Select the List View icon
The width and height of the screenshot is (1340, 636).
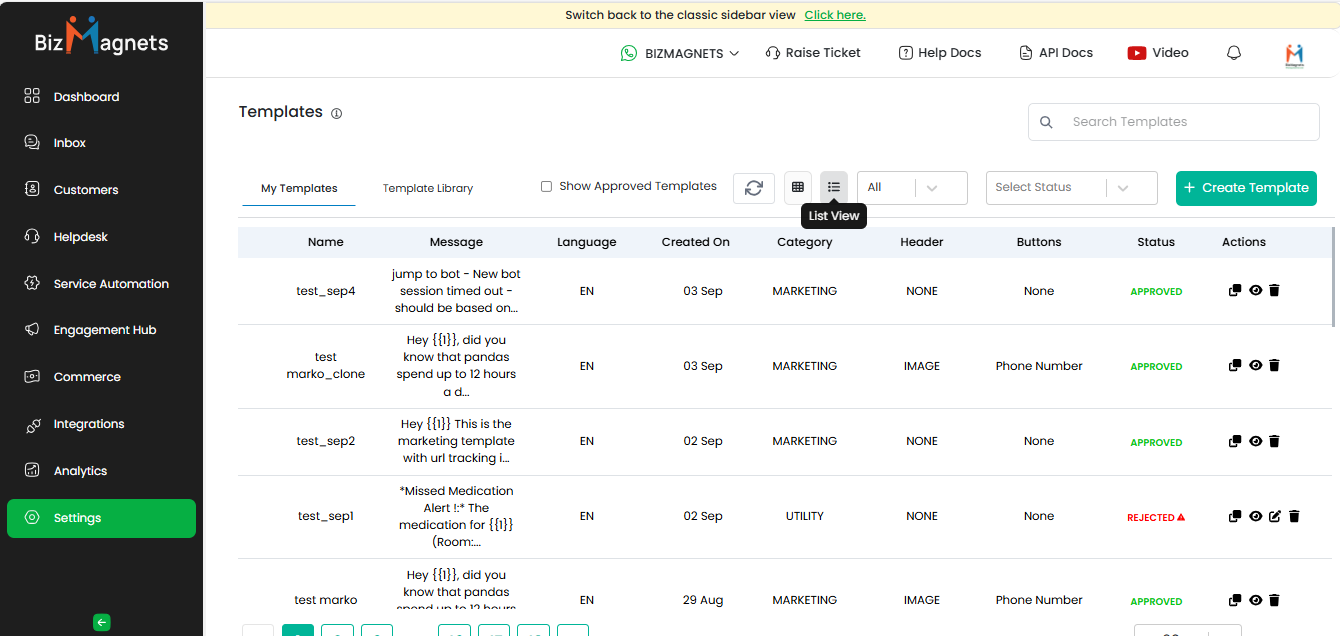834,187
